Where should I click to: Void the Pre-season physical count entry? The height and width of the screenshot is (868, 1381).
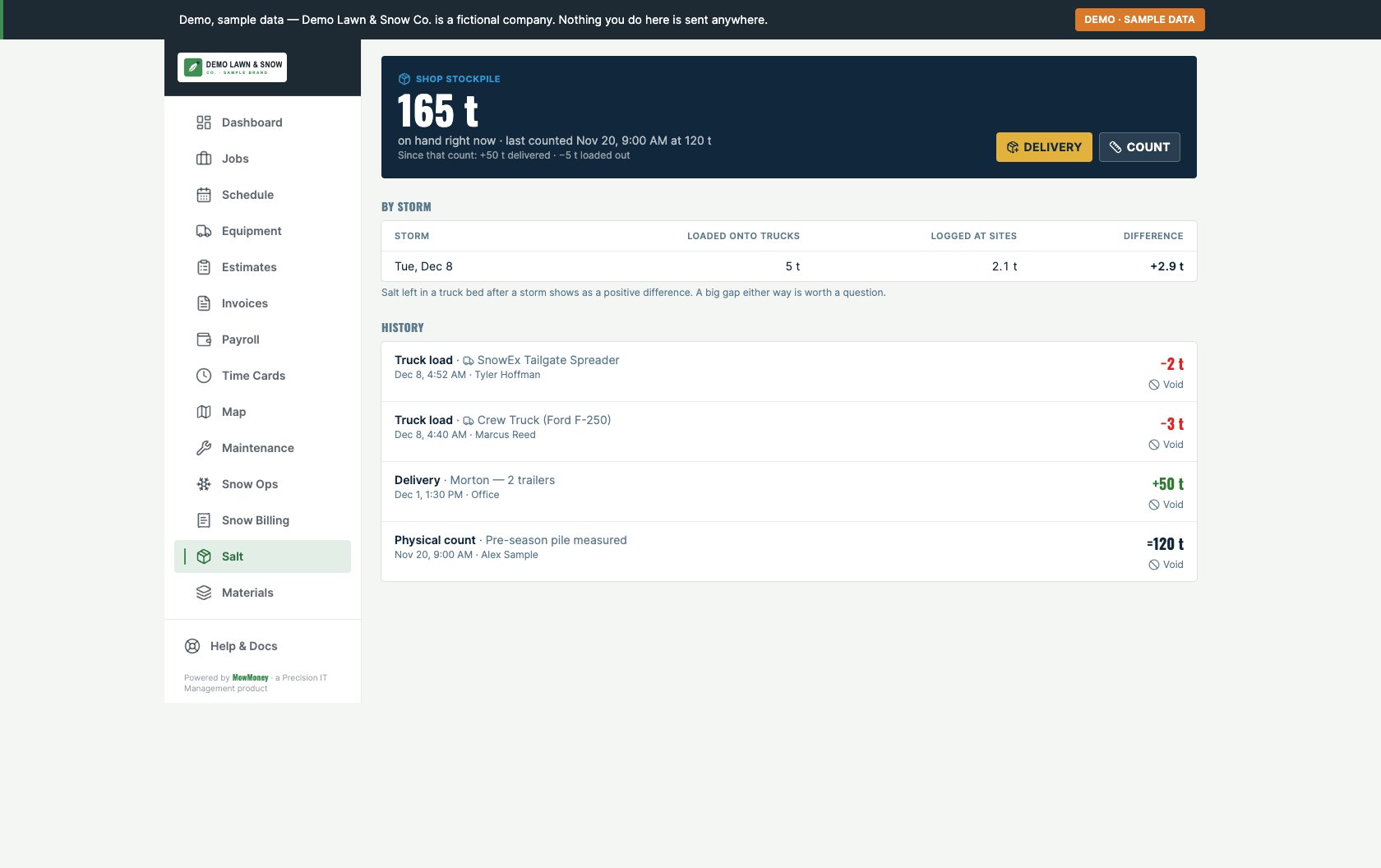click(x=1166, y=565)
